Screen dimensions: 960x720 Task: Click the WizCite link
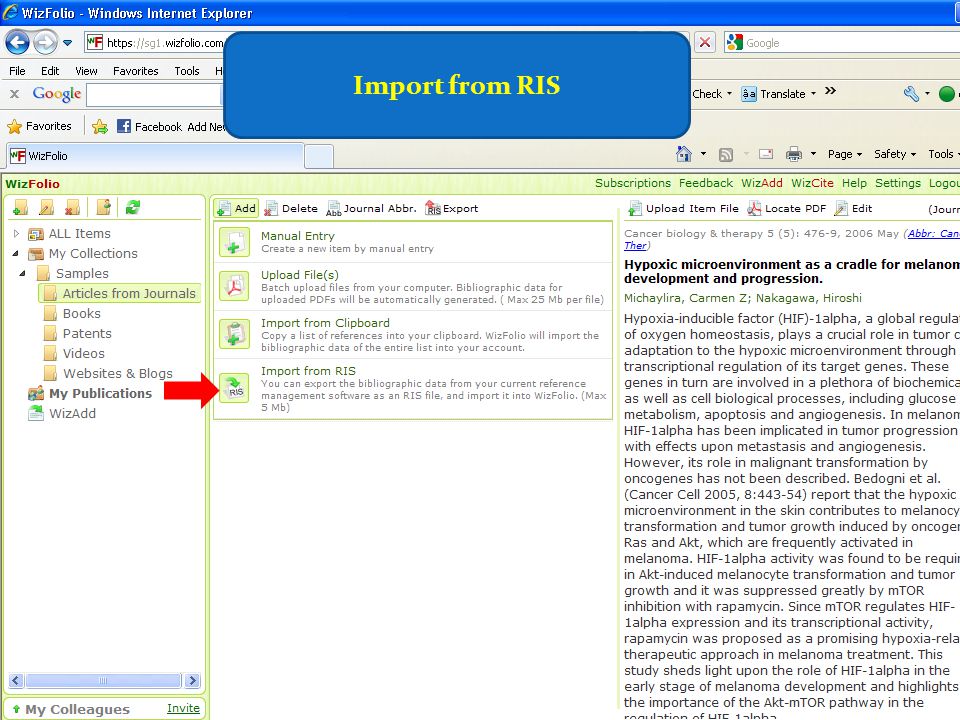pos(812,183)
